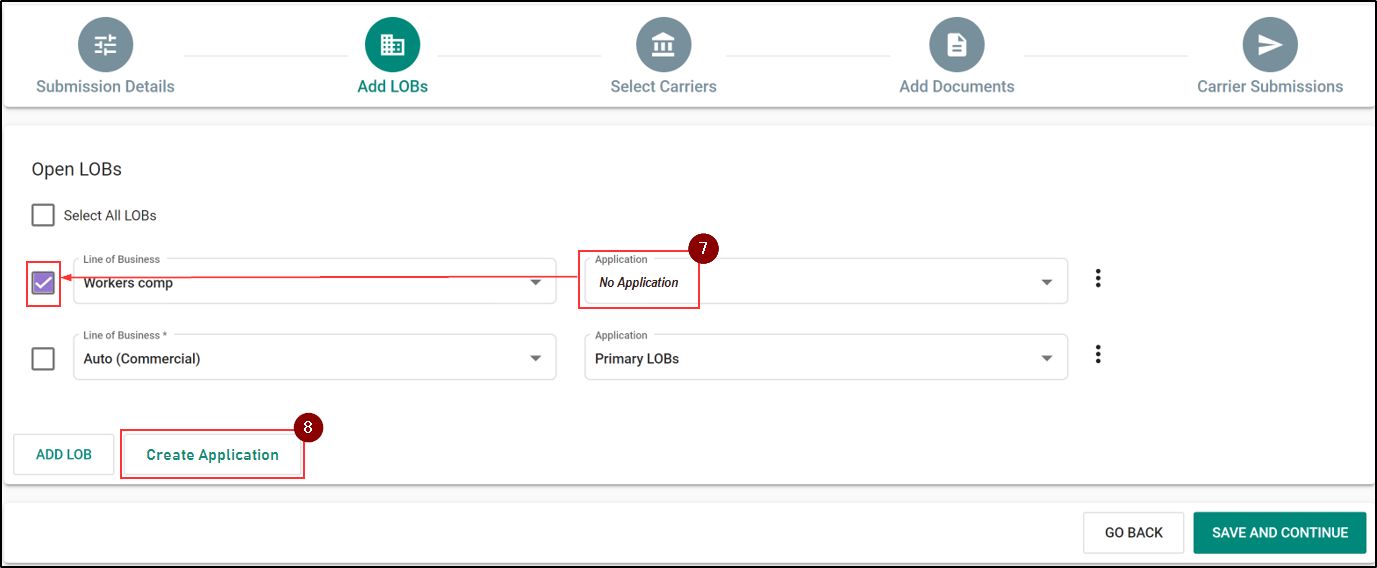This screenshot has width=1377, height=568.
Task: Switch to Carrier Submissions step label
Action: click(x=1270, y=87)
